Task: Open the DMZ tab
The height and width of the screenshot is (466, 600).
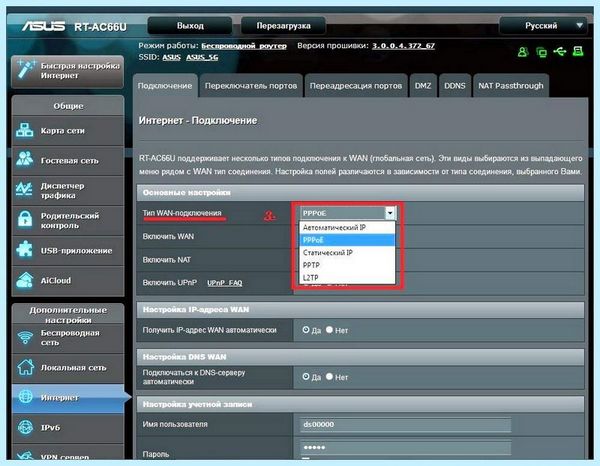Action: click(x=423, y=86)
